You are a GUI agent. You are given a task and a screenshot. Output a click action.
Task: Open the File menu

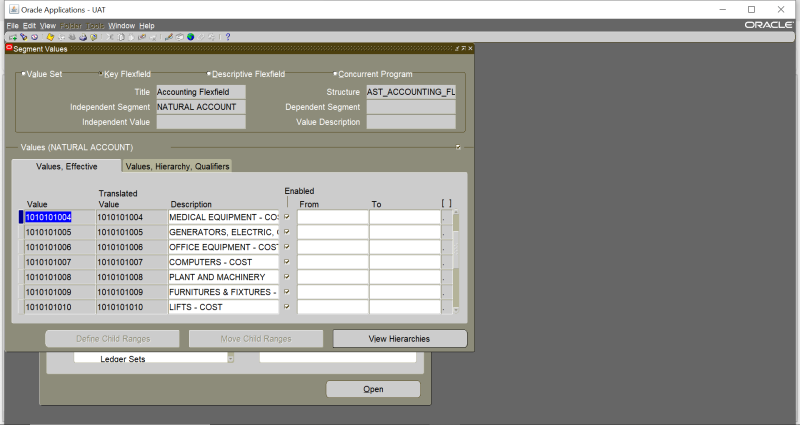pos(12,26)
